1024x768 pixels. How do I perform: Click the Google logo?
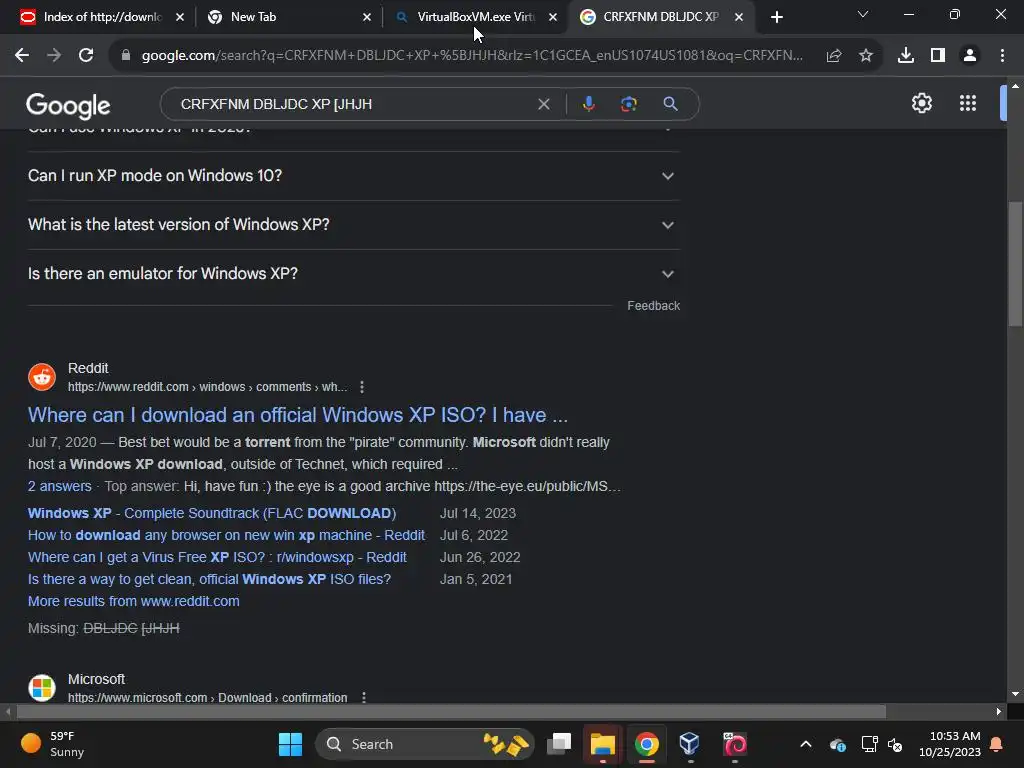click(x=68, y=105)
